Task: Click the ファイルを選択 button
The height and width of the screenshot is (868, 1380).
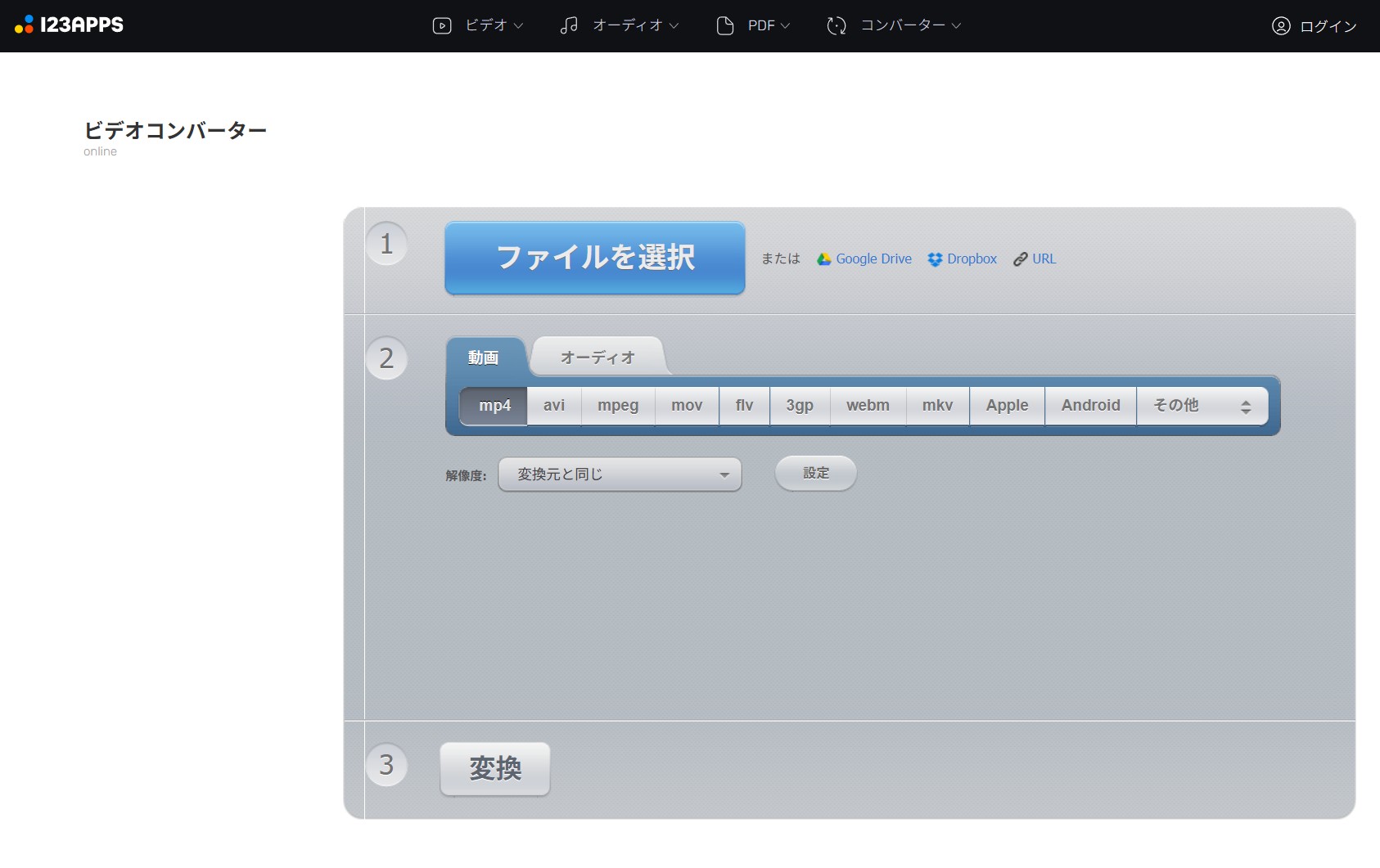Action: (x=595, y=258)
